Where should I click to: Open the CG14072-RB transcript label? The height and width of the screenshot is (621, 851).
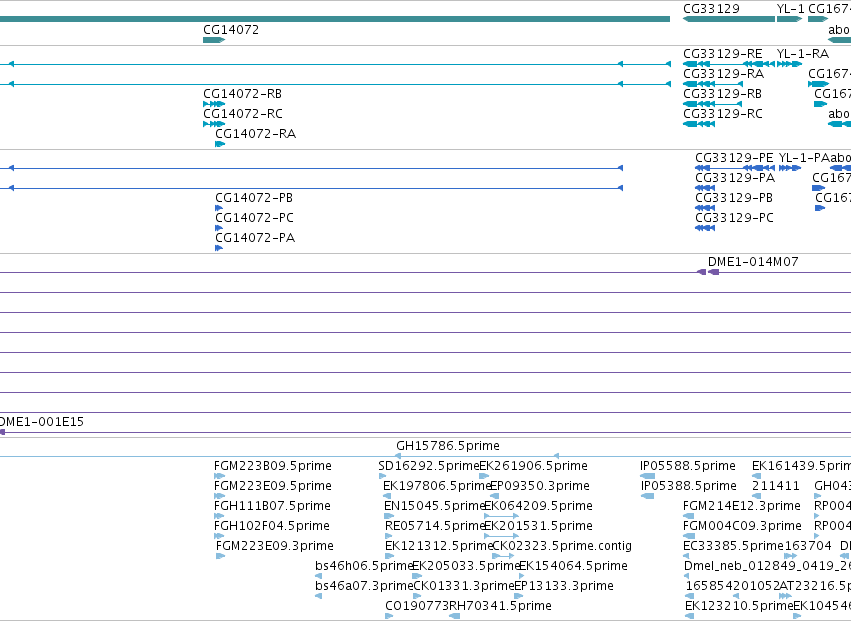pos(243,94)
